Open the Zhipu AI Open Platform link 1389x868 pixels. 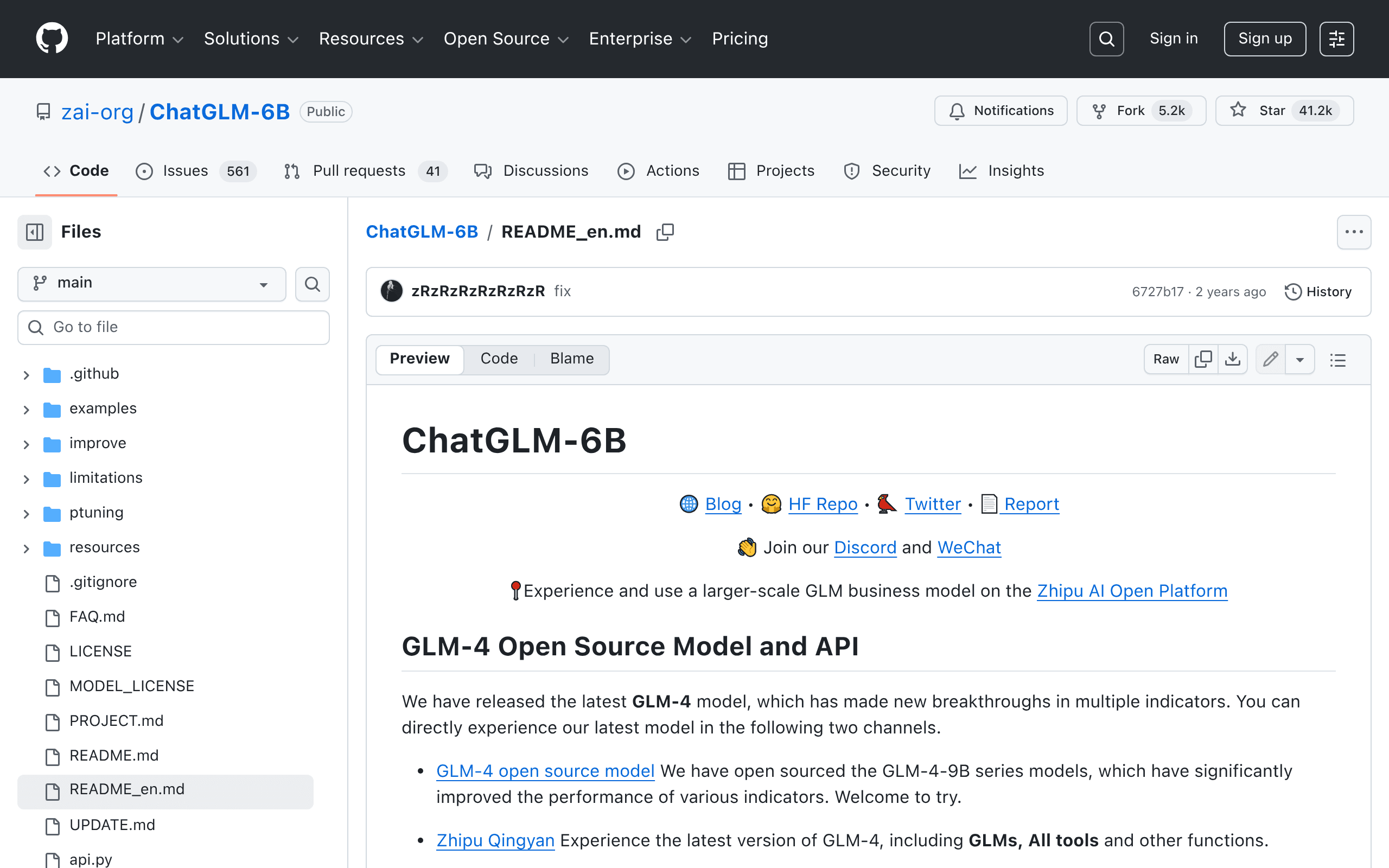[1132, 591]
